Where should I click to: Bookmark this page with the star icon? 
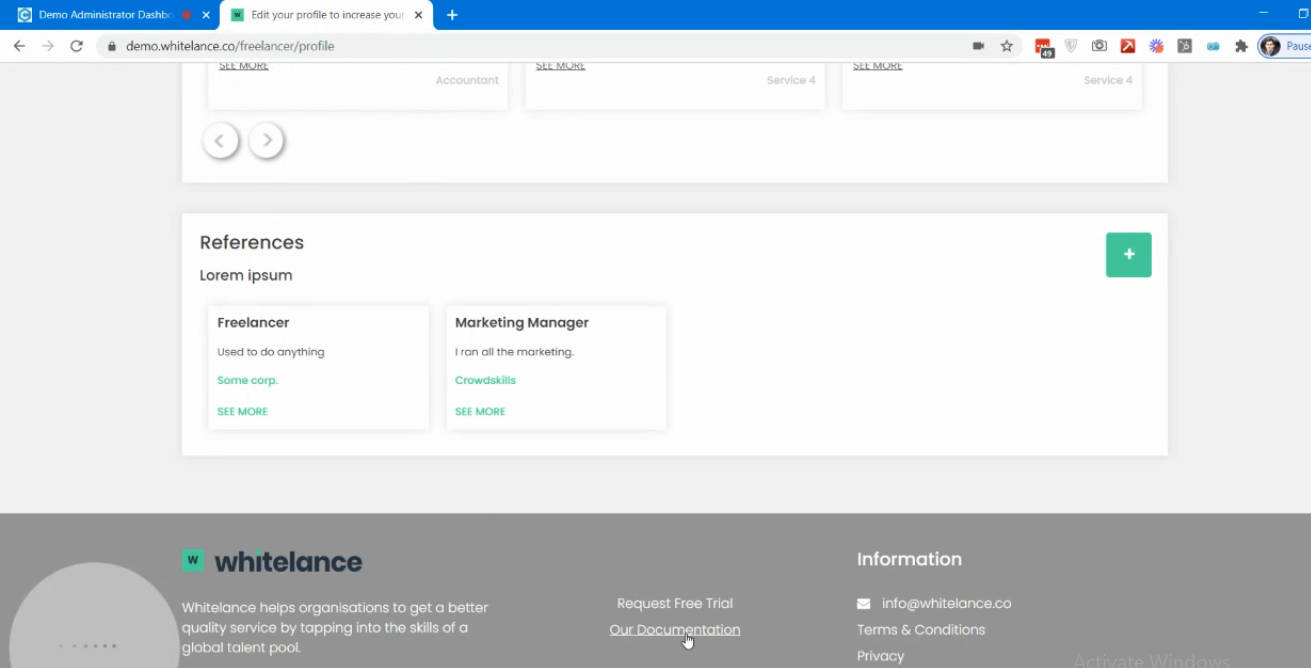point(1007,46)
